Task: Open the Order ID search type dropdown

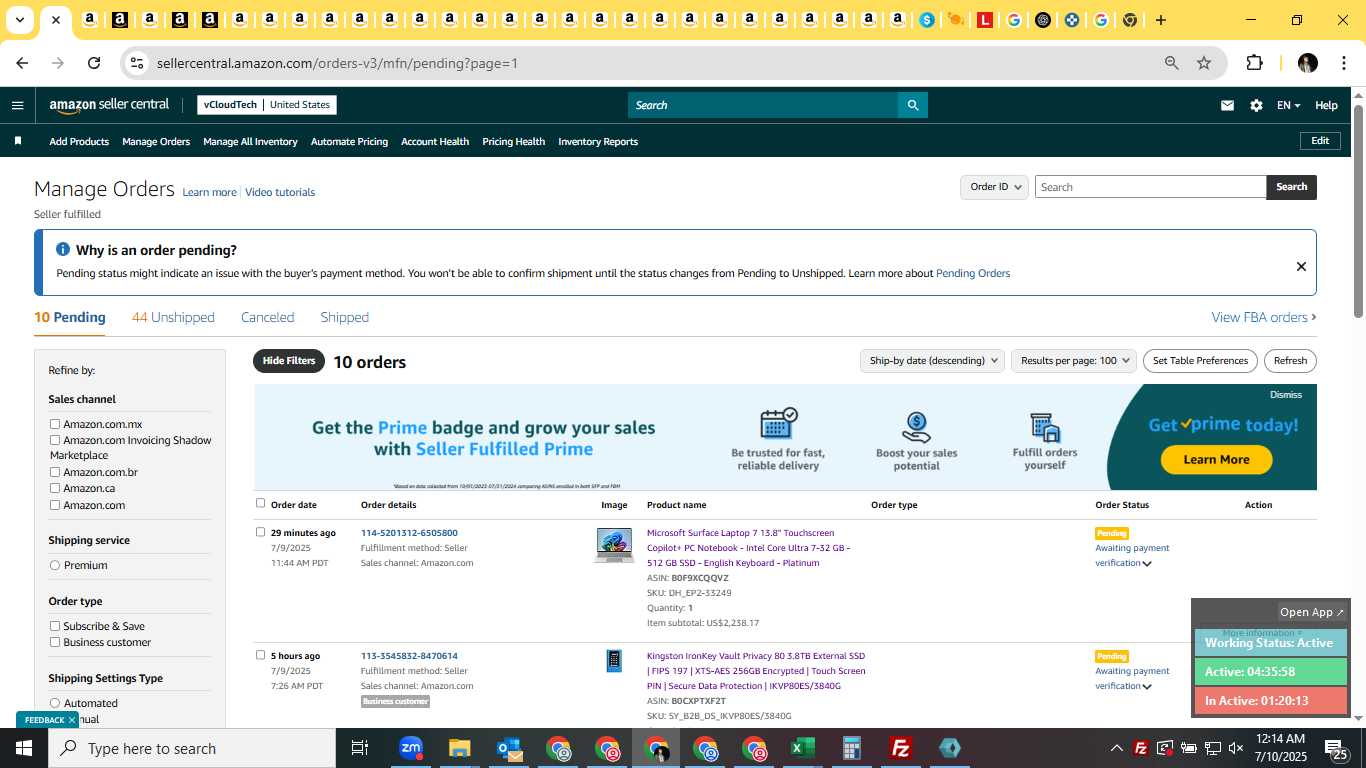Action: click(995, 187)
